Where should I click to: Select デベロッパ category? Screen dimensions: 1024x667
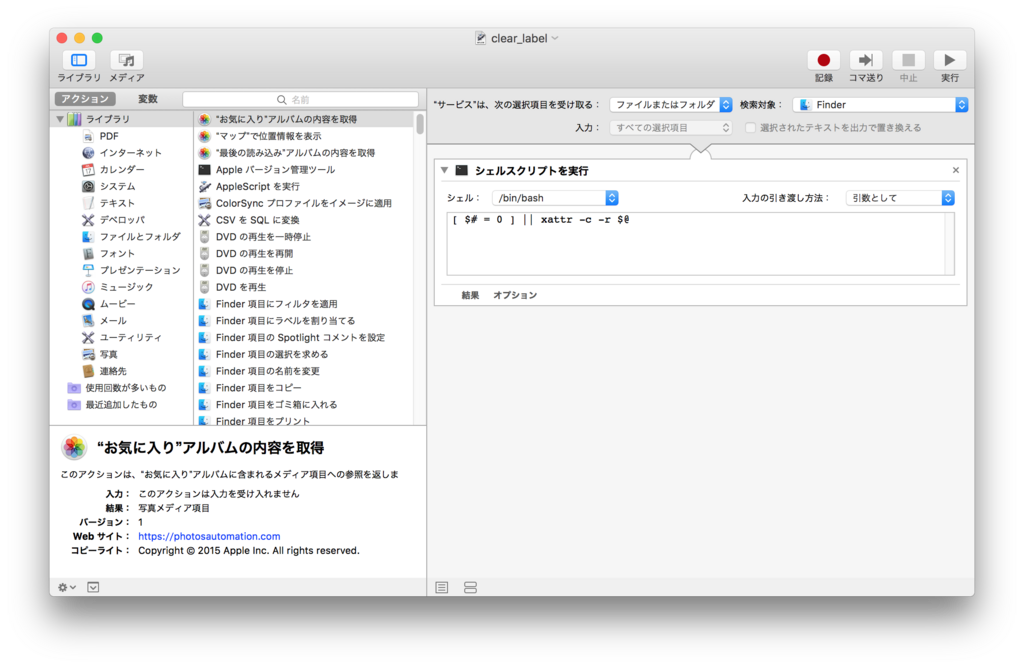point(121,220)
